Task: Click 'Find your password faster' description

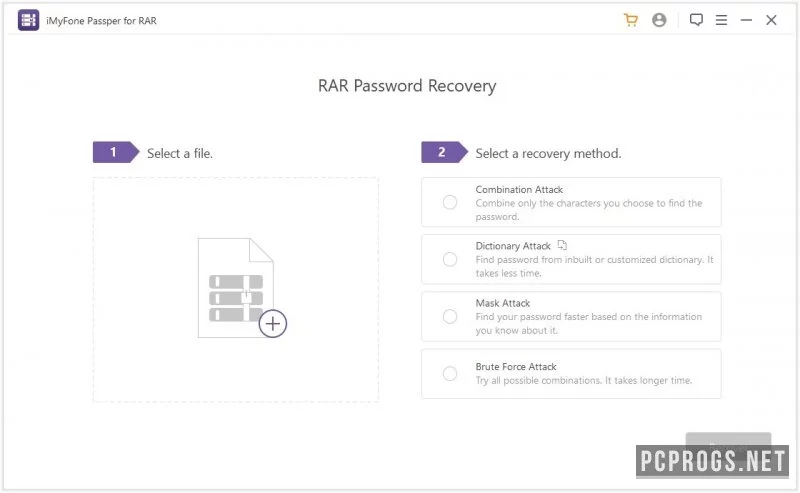Action: tap(589, 324)
